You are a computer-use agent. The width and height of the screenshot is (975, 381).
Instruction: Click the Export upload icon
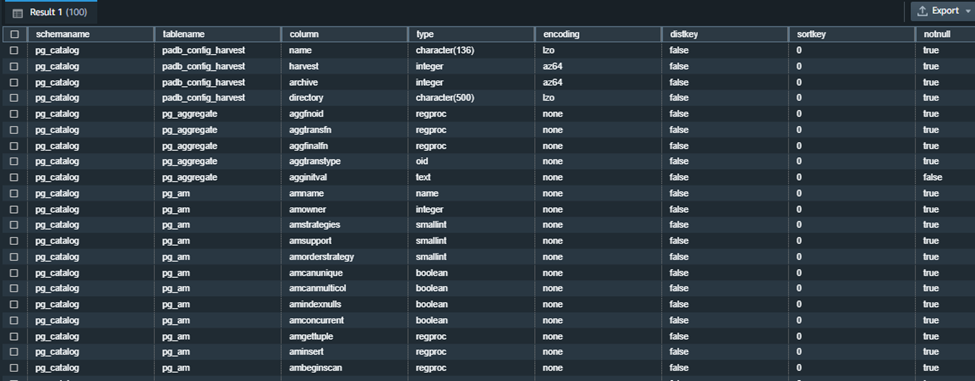[x=922, y=11]
